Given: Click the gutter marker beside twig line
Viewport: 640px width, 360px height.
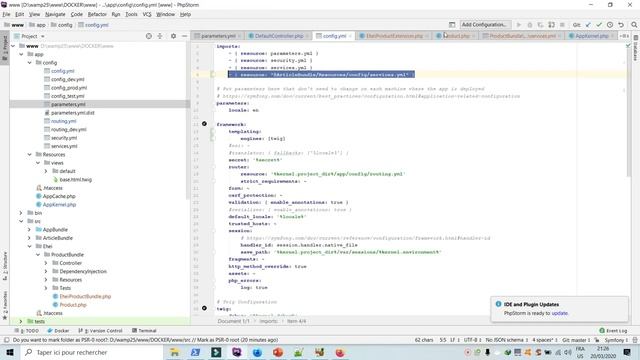Looking at the screenshot, I should pyautogui.click(x=204, y=308).
